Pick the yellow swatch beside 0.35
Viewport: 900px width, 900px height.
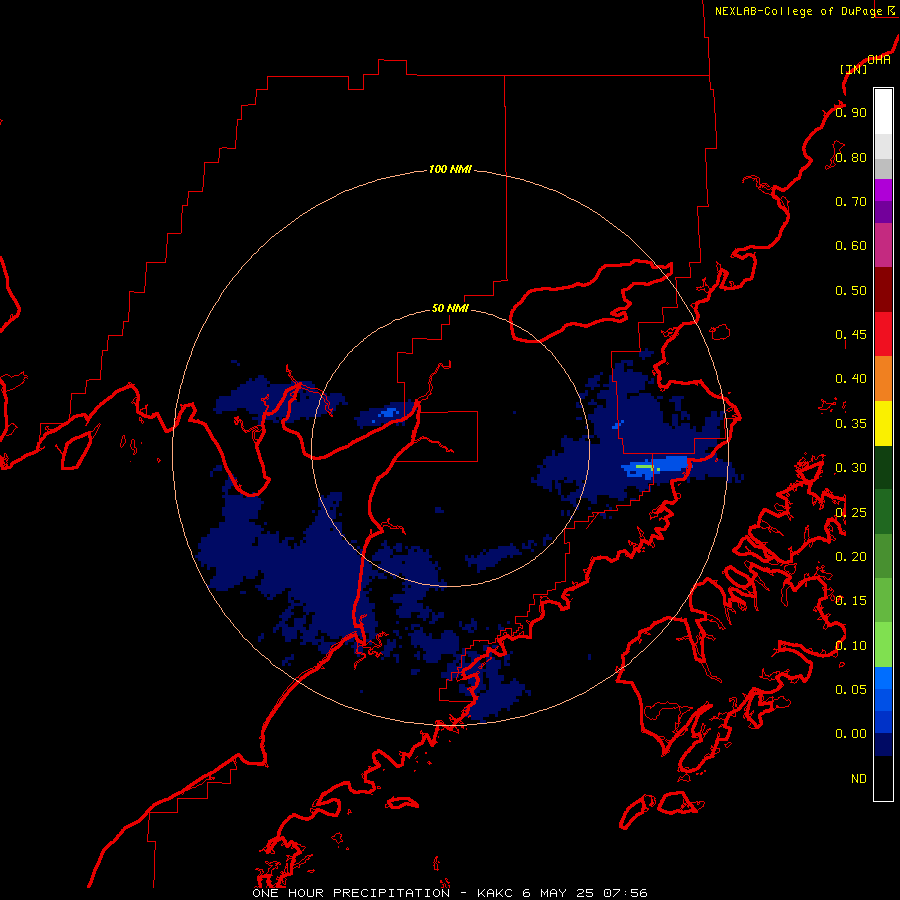[x=883, y=423]
